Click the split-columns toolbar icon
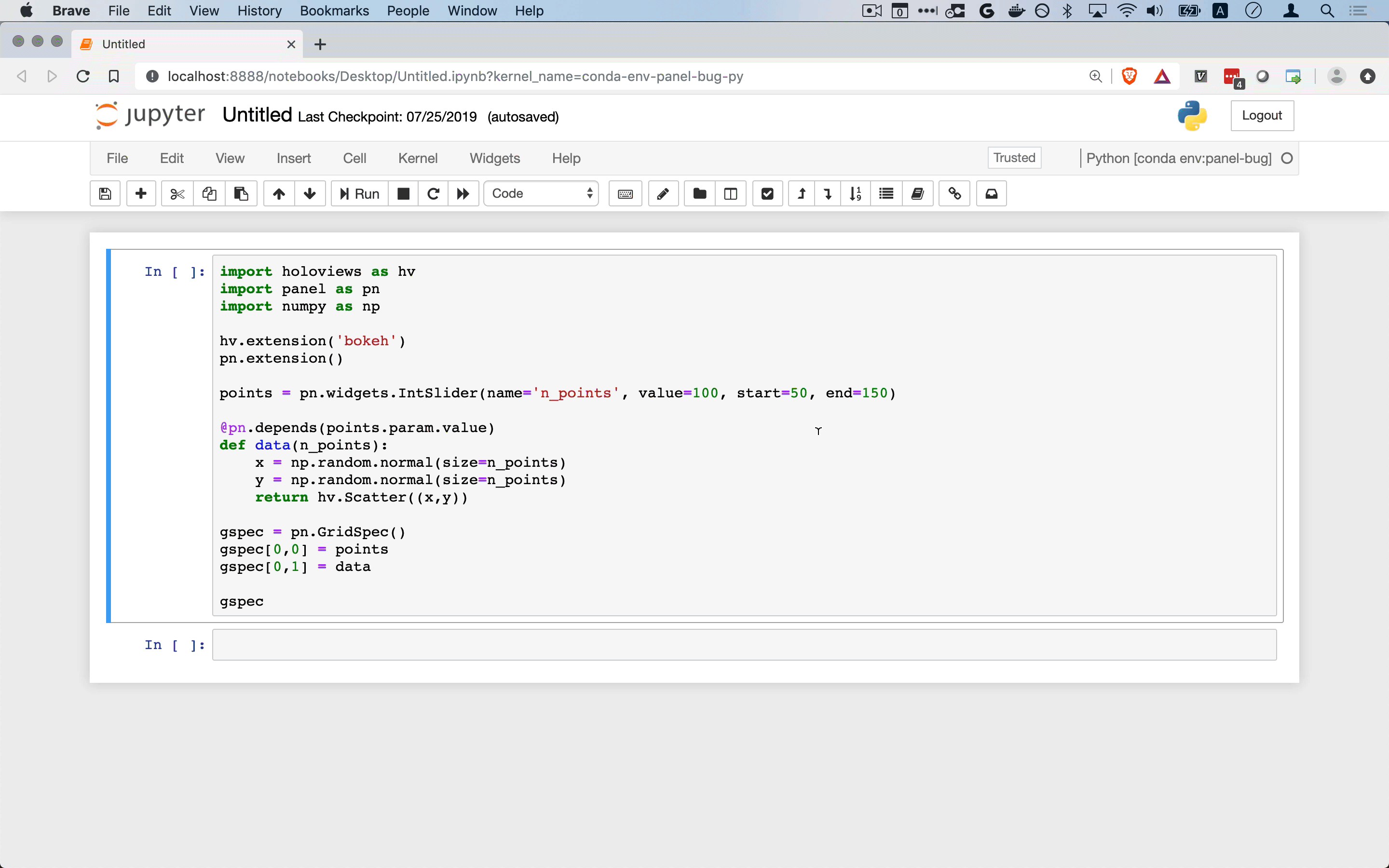Viewport: 1389px width, 868px height. tap(731, 193)
